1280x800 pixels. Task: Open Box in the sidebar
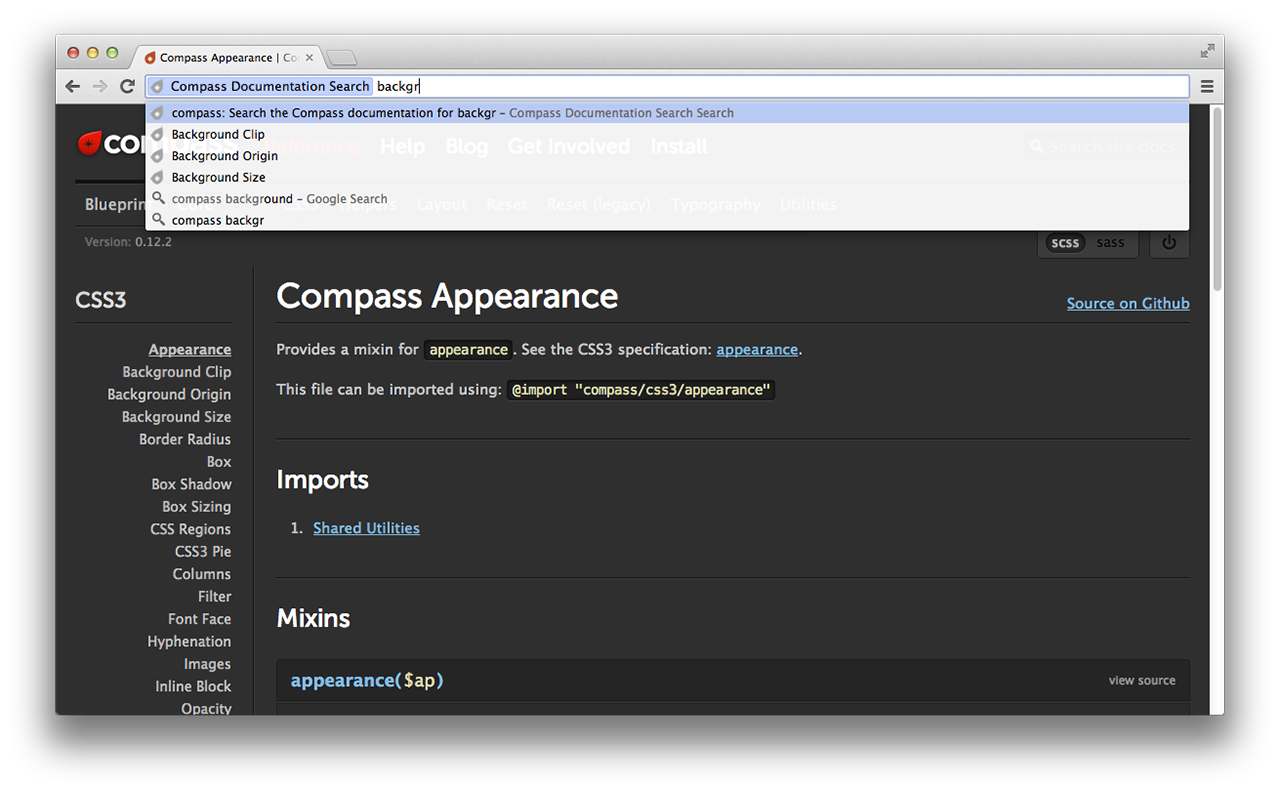click(219, 462)
